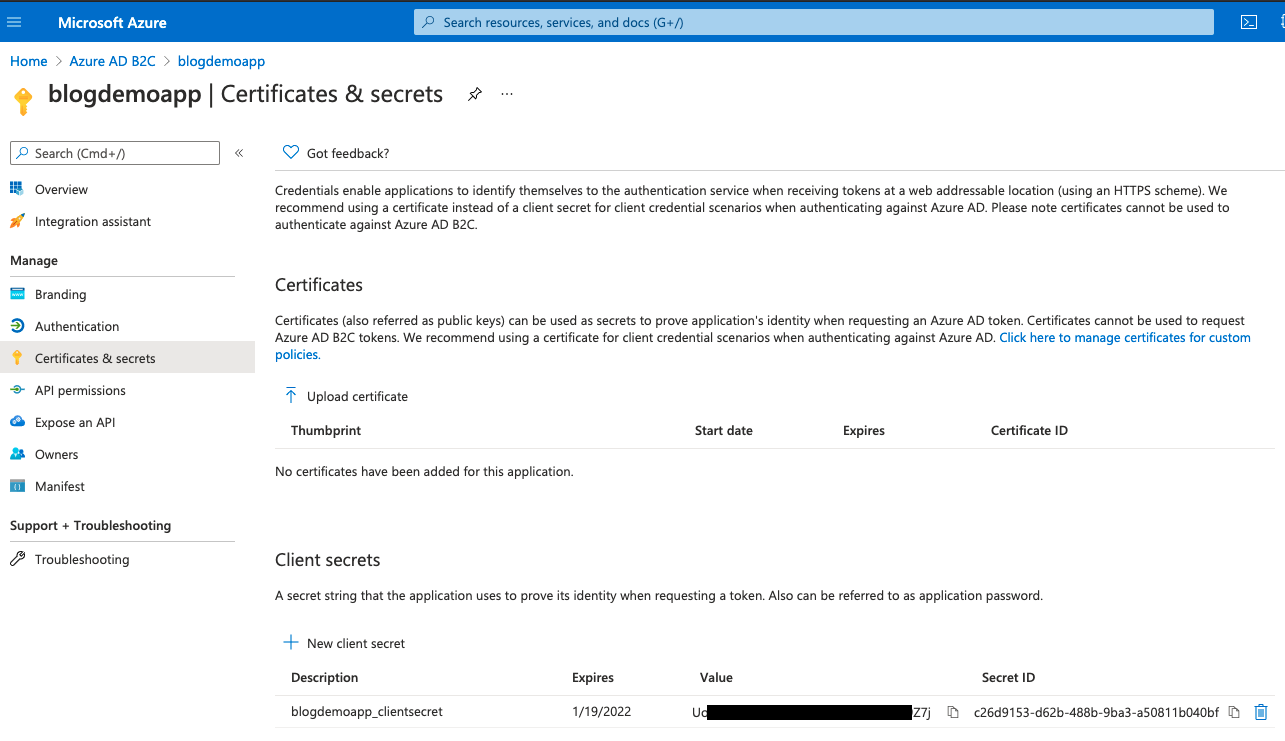Copy the Secret ID to clipboard
Screen dimensions: 1285x741
(x=1234, y=712)
